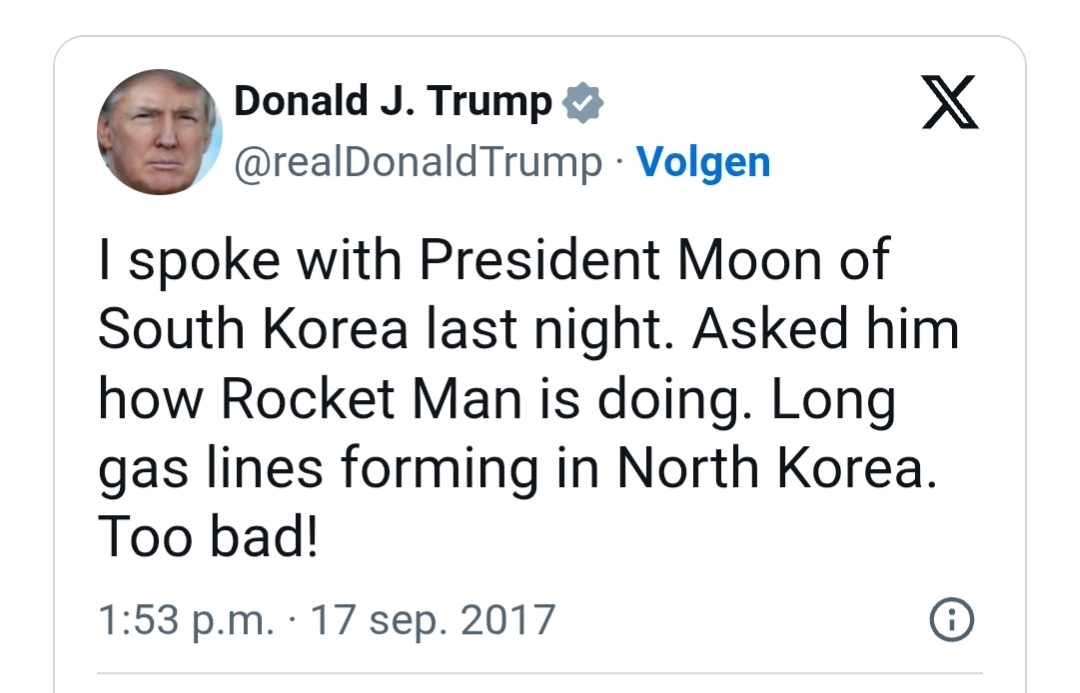Click the X logo icon

click(x=949, y=101)
